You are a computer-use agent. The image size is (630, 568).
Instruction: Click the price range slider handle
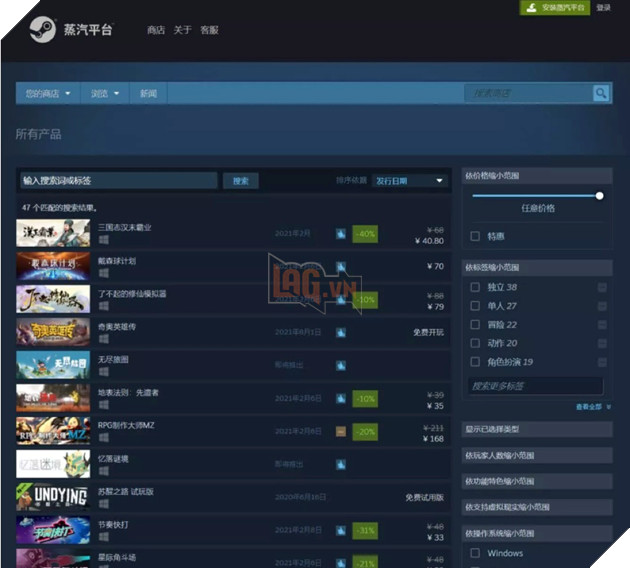pos(599,196)
